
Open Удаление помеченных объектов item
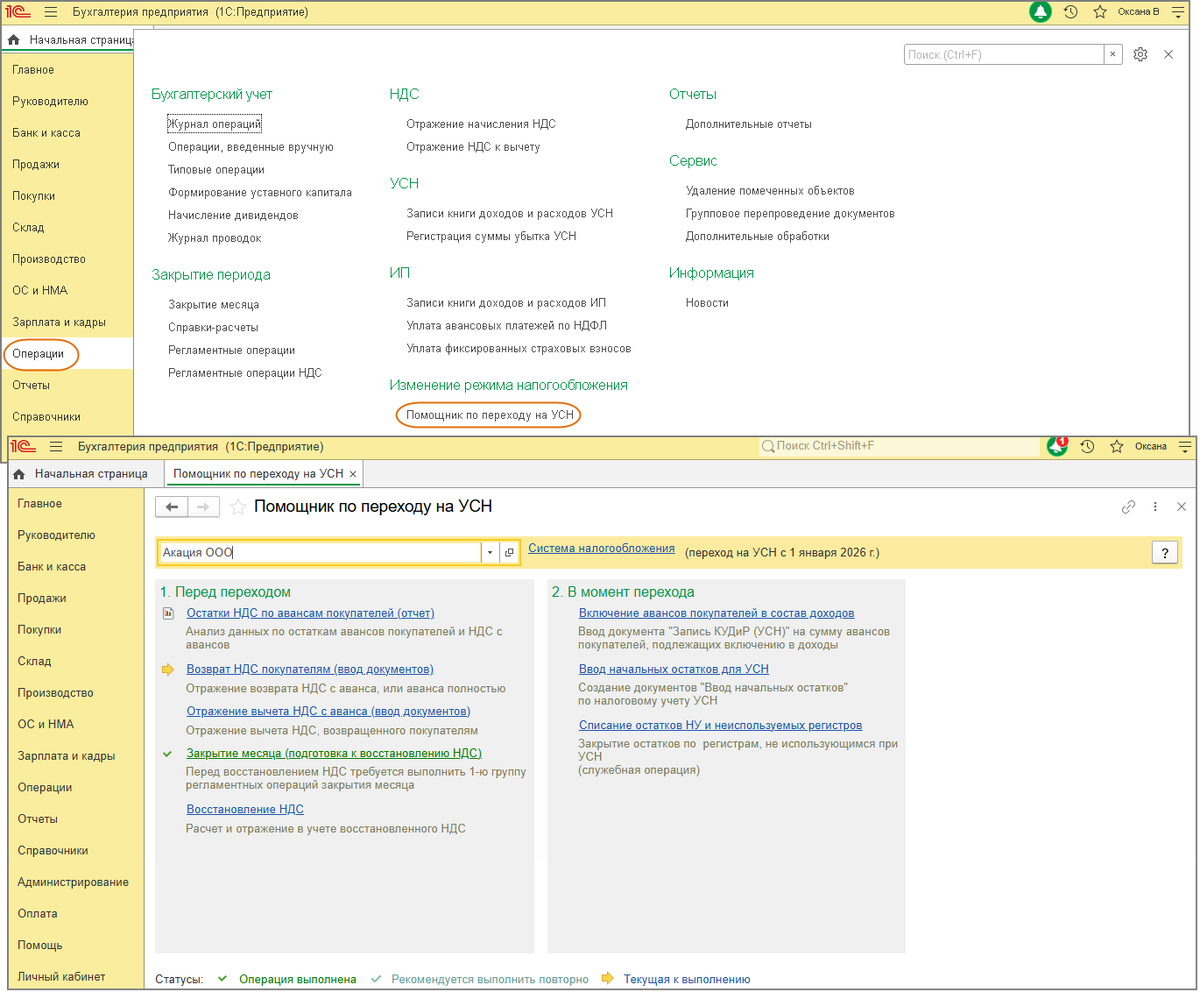[x=770, y=191]
